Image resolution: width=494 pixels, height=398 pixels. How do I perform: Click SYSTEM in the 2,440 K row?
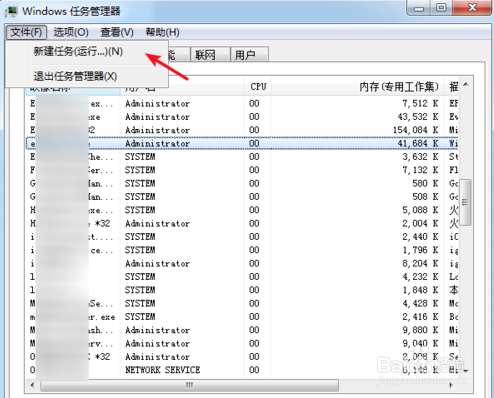pos(140,237)
